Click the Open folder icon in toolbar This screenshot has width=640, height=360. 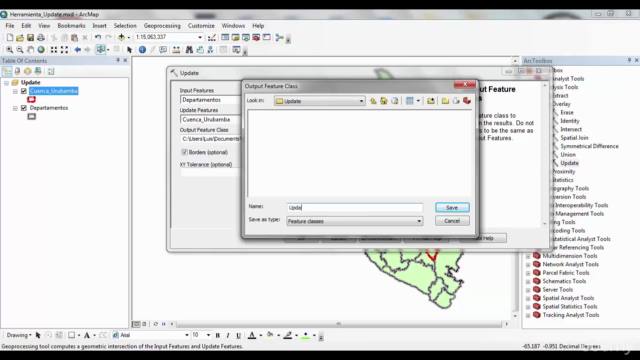tap(20, 38)
